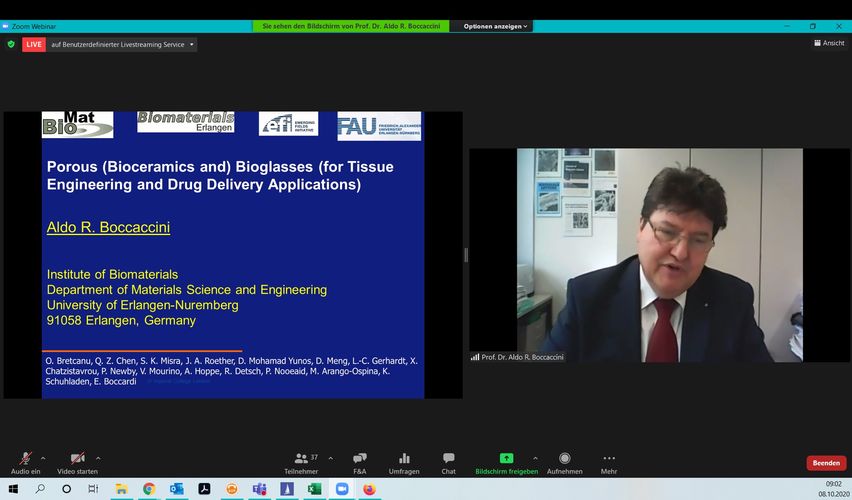Open Umfragen polls
The width and height of the screenshot is (852, 500).
(x=404, y=461)
